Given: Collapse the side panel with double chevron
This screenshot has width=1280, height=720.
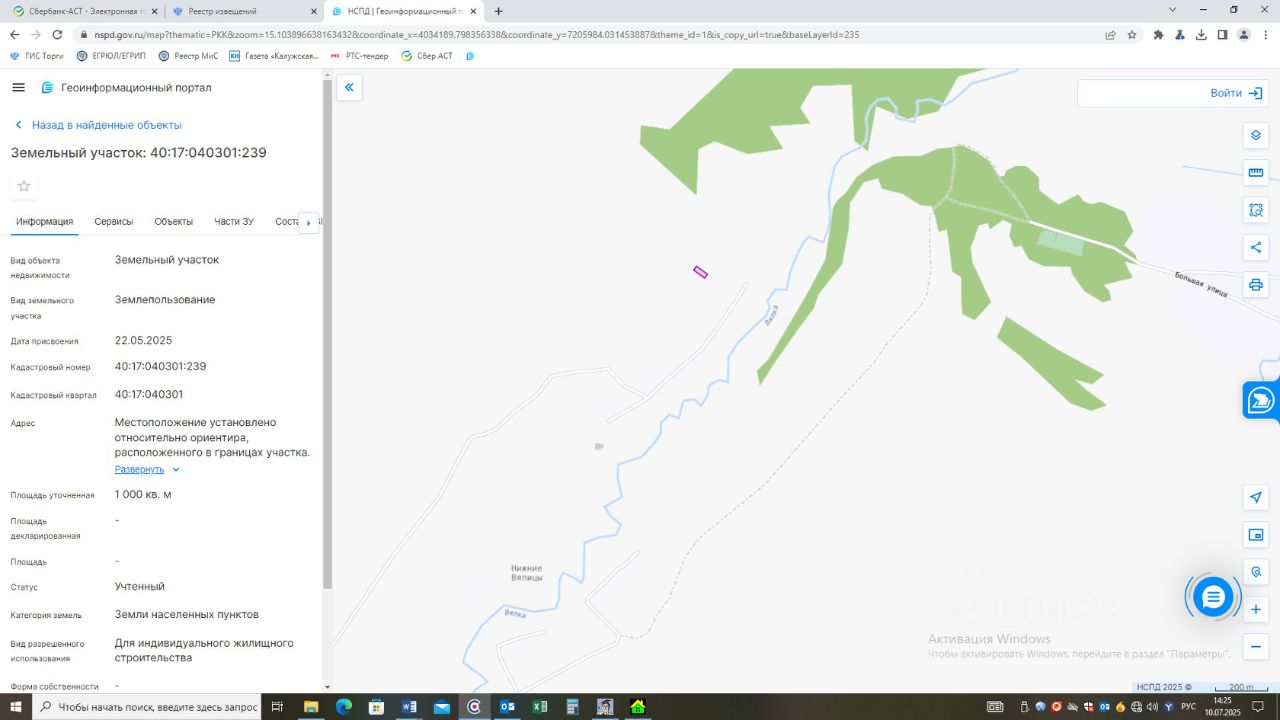Looking at the screenshot, I should [349, 88].
